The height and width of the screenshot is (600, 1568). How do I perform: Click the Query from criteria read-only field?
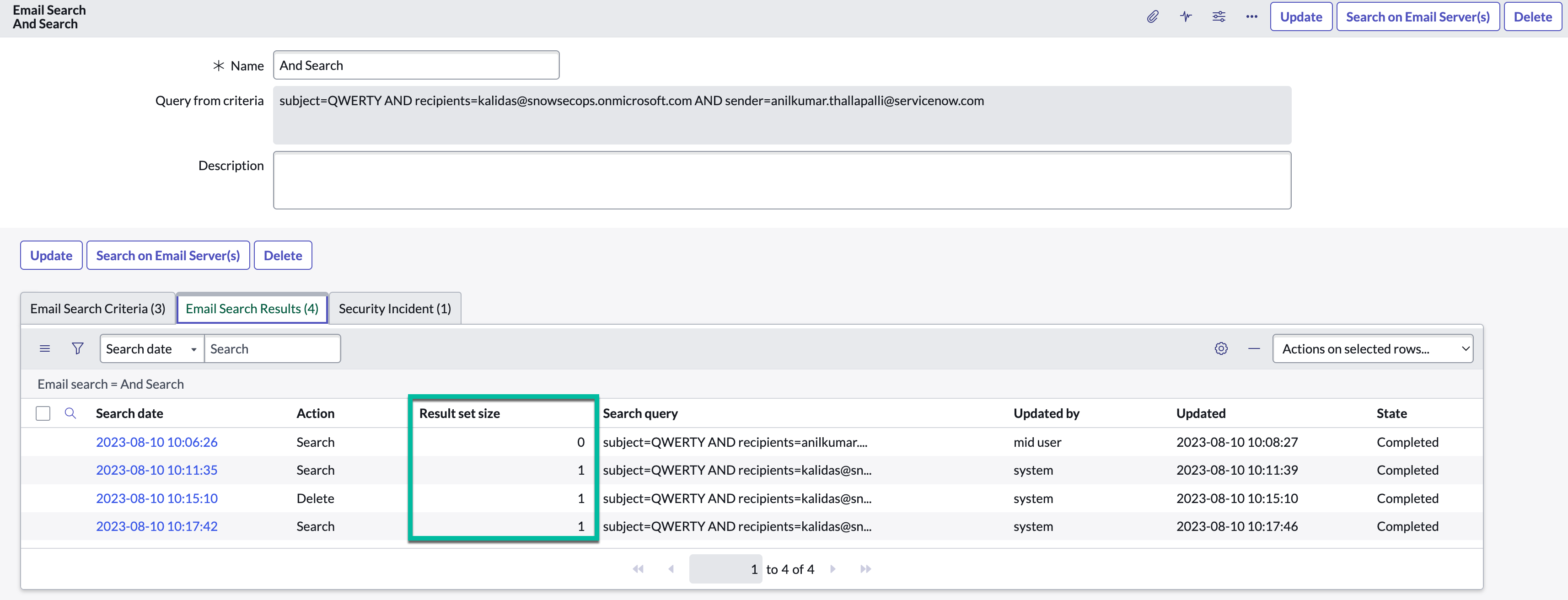[782, 115]
